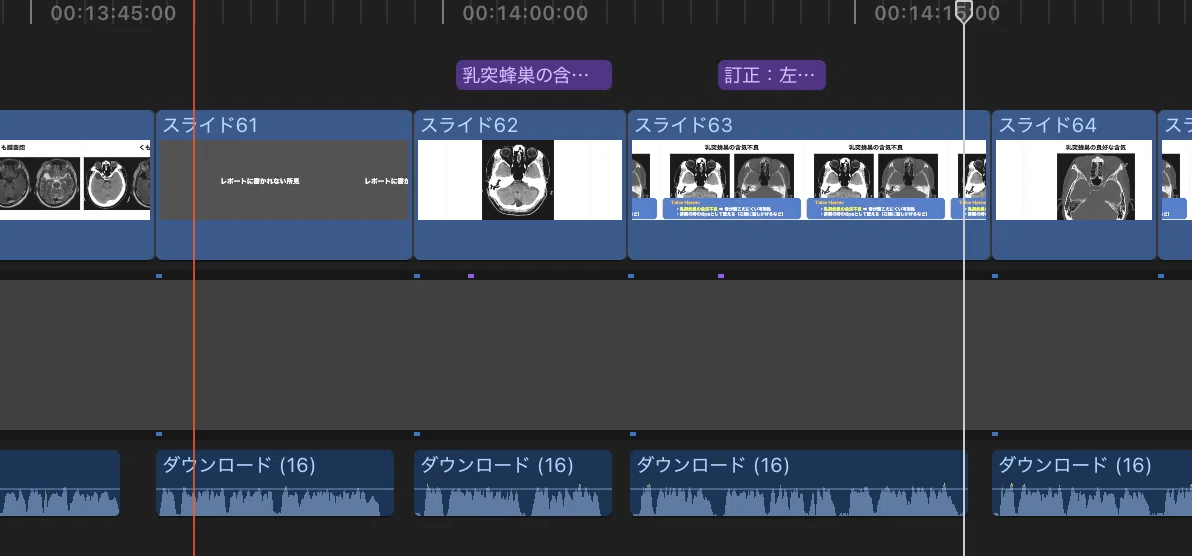Select the purple title clip 乳突蜂巣の含…

click(x=534, y=75)
